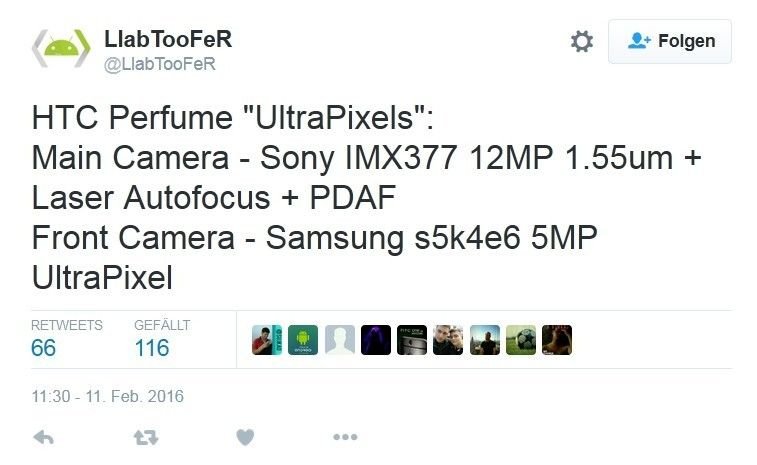Open the LlabTooFeR display name link
757x465 pixels.
click(168, 39)
